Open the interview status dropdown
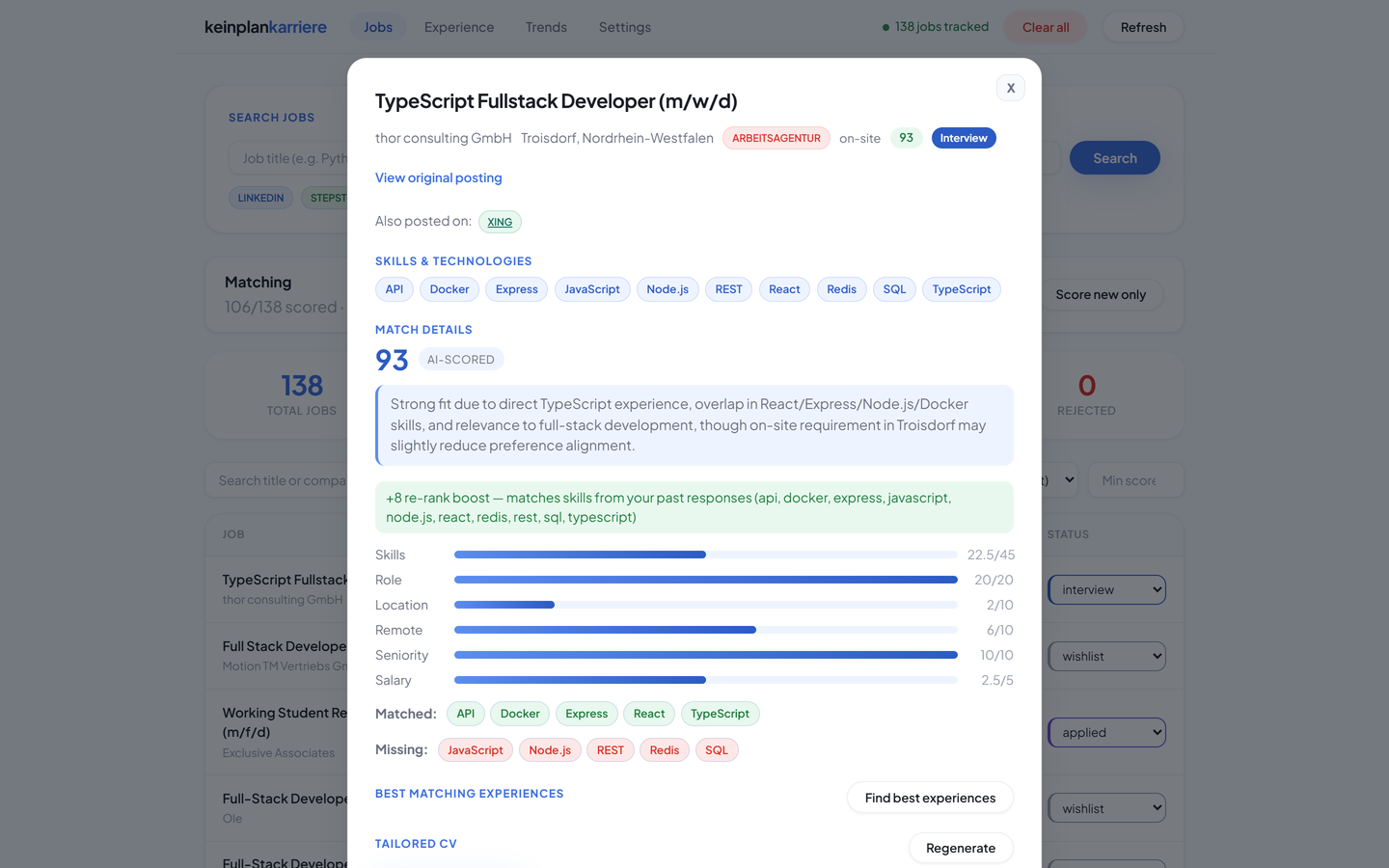Image resolution: width=1389 pixels, height=868 pixels. point(1107,589)
